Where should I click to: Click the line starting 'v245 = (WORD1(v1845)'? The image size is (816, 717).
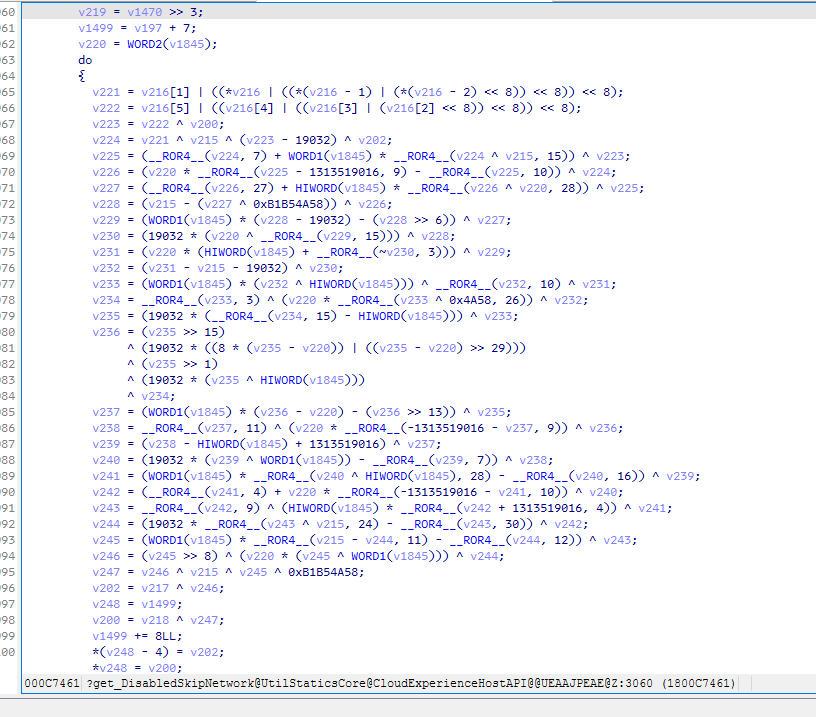(x=364, y=540)
